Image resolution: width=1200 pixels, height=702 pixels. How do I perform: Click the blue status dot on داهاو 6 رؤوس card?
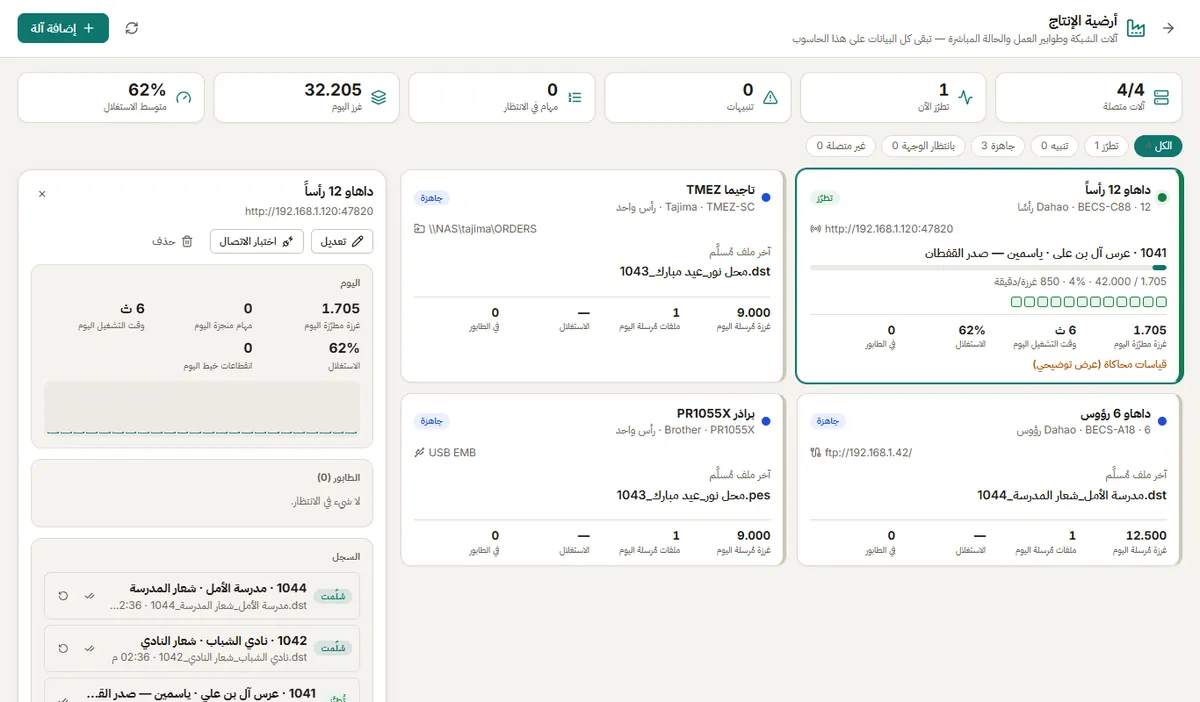(1162, 422)
